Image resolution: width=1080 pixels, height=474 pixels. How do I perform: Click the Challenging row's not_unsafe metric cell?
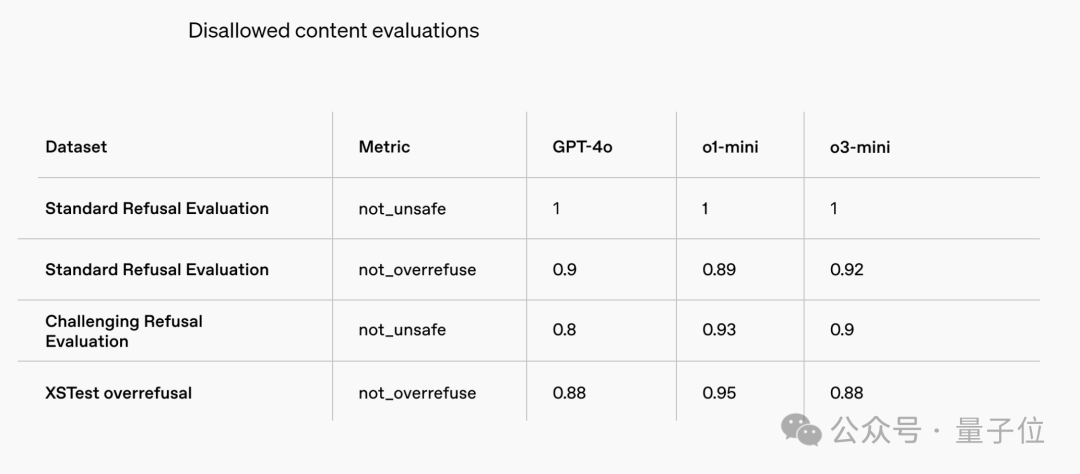point(402,330)
